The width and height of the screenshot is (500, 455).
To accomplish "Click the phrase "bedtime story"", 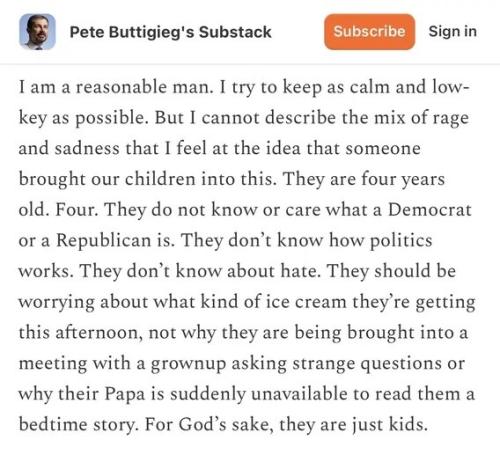I will pos(78,425).
